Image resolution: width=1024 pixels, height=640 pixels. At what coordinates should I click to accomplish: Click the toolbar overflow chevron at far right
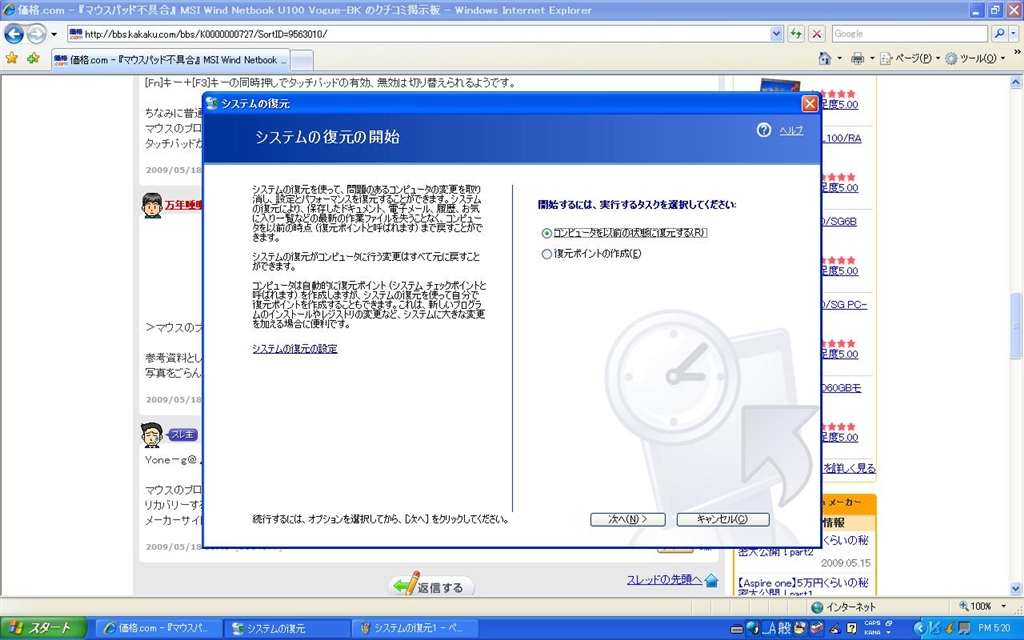tap(1017, 52)
